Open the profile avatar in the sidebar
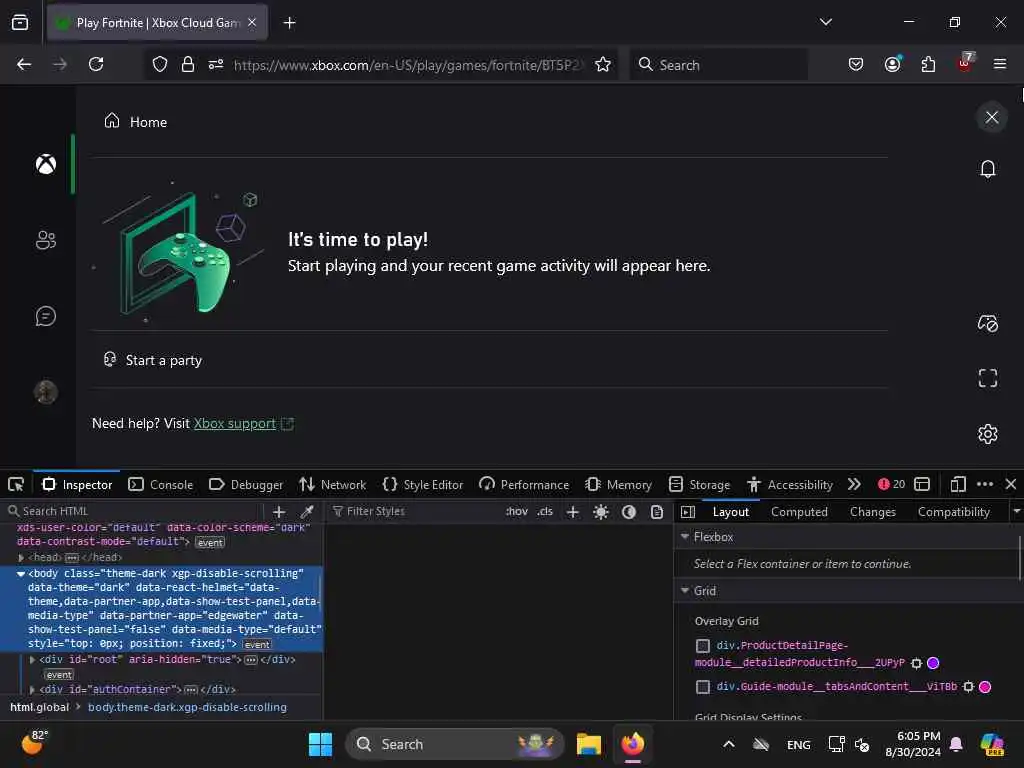The height and width of the screenshot is (768, 1024). [46, 392]
